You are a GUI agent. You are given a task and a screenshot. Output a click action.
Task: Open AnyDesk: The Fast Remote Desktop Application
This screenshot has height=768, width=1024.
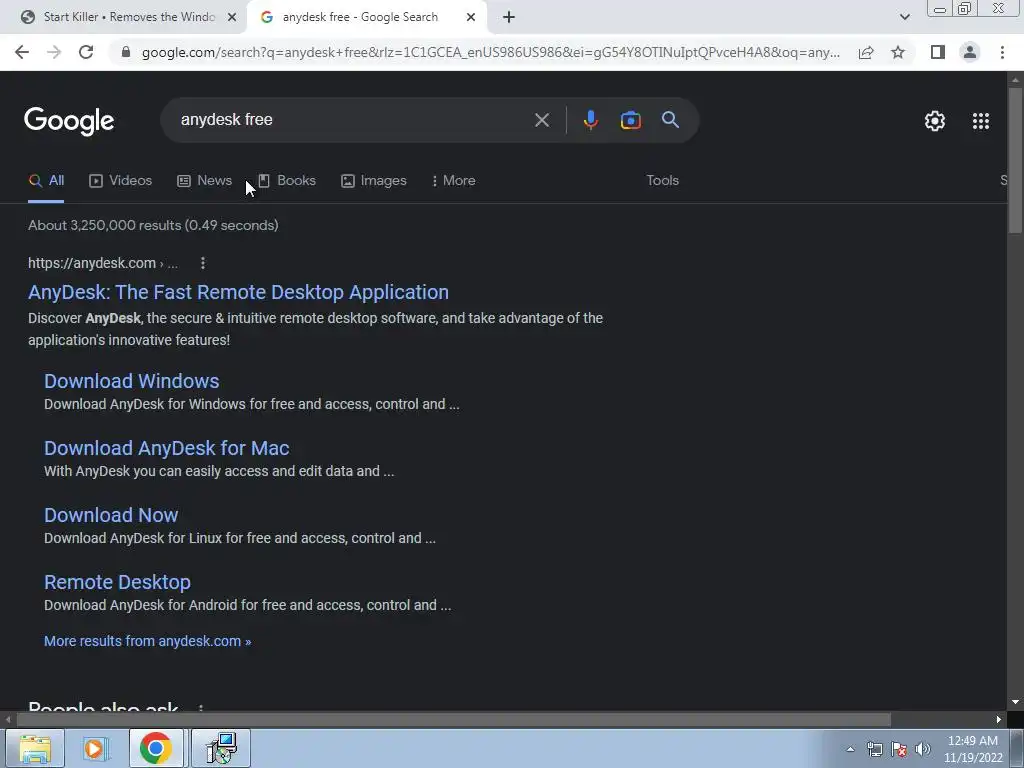pos(238,292)
